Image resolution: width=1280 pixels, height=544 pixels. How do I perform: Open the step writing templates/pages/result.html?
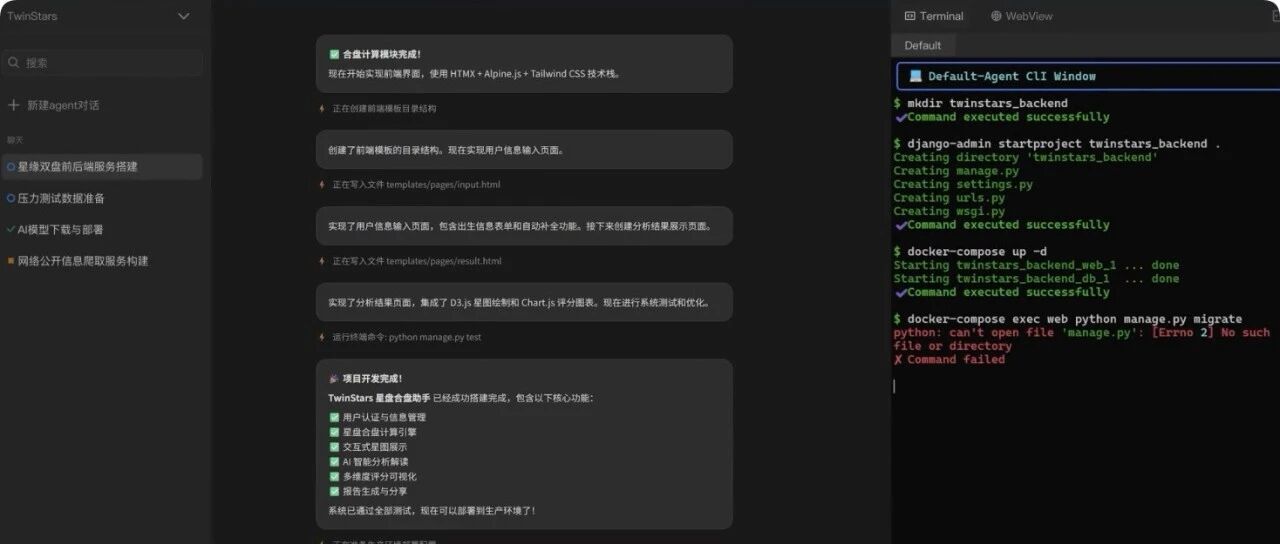pos(417,261)
